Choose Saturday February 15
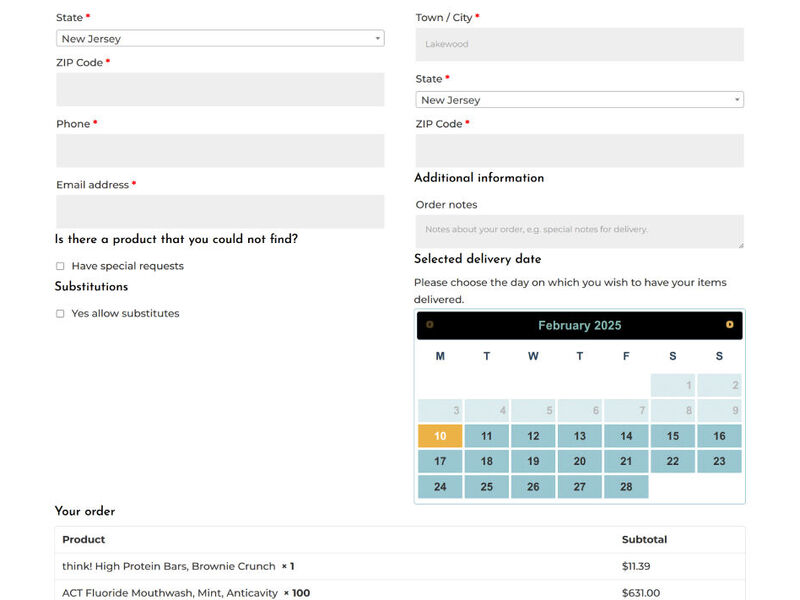The height and width of the screenshot is (600, 800). coord(673,436)
